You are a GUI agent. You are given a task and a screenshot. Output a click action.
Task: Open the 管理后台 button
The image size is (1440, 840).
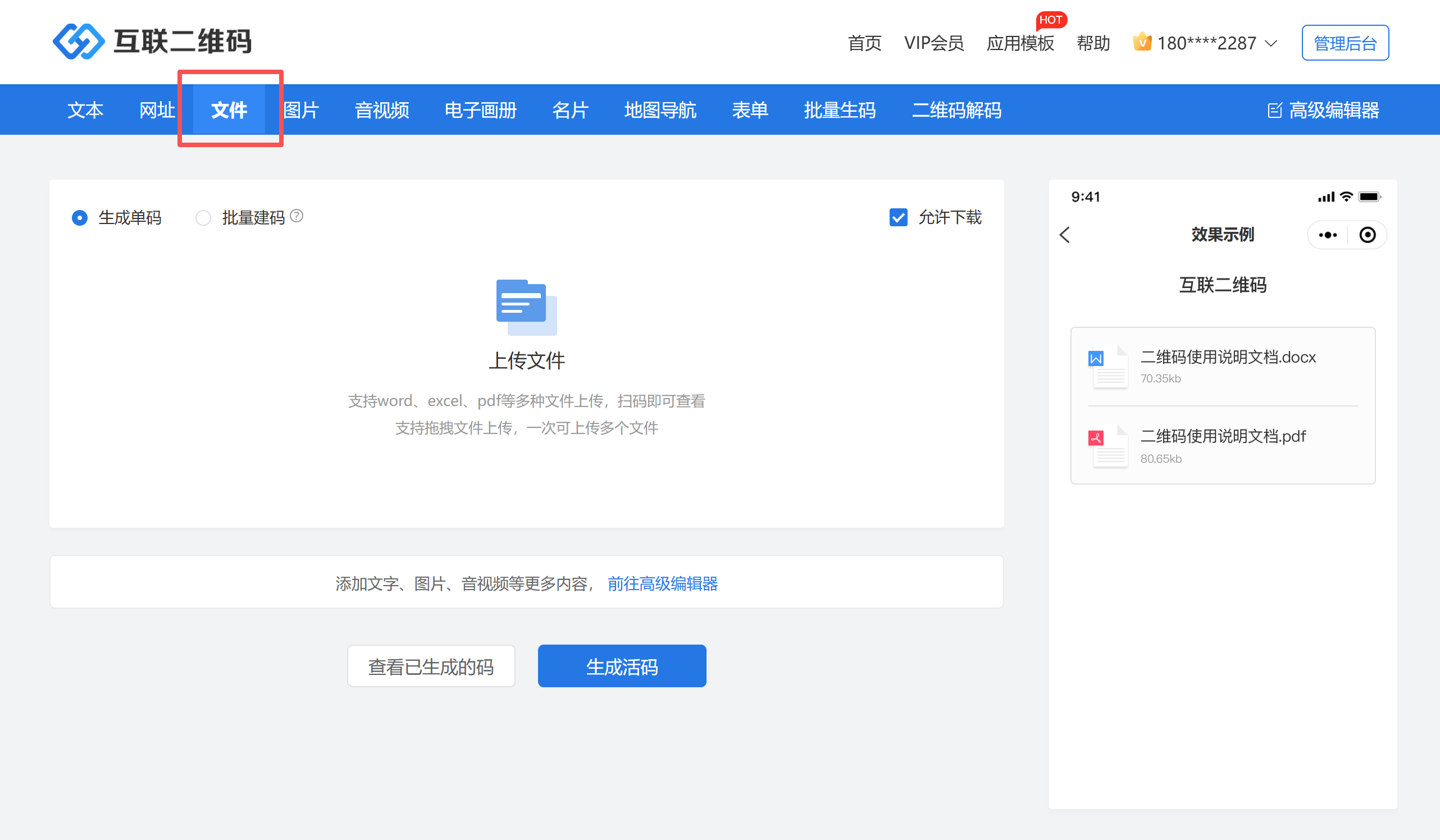pyautogui.click(x=1345, y=43)
